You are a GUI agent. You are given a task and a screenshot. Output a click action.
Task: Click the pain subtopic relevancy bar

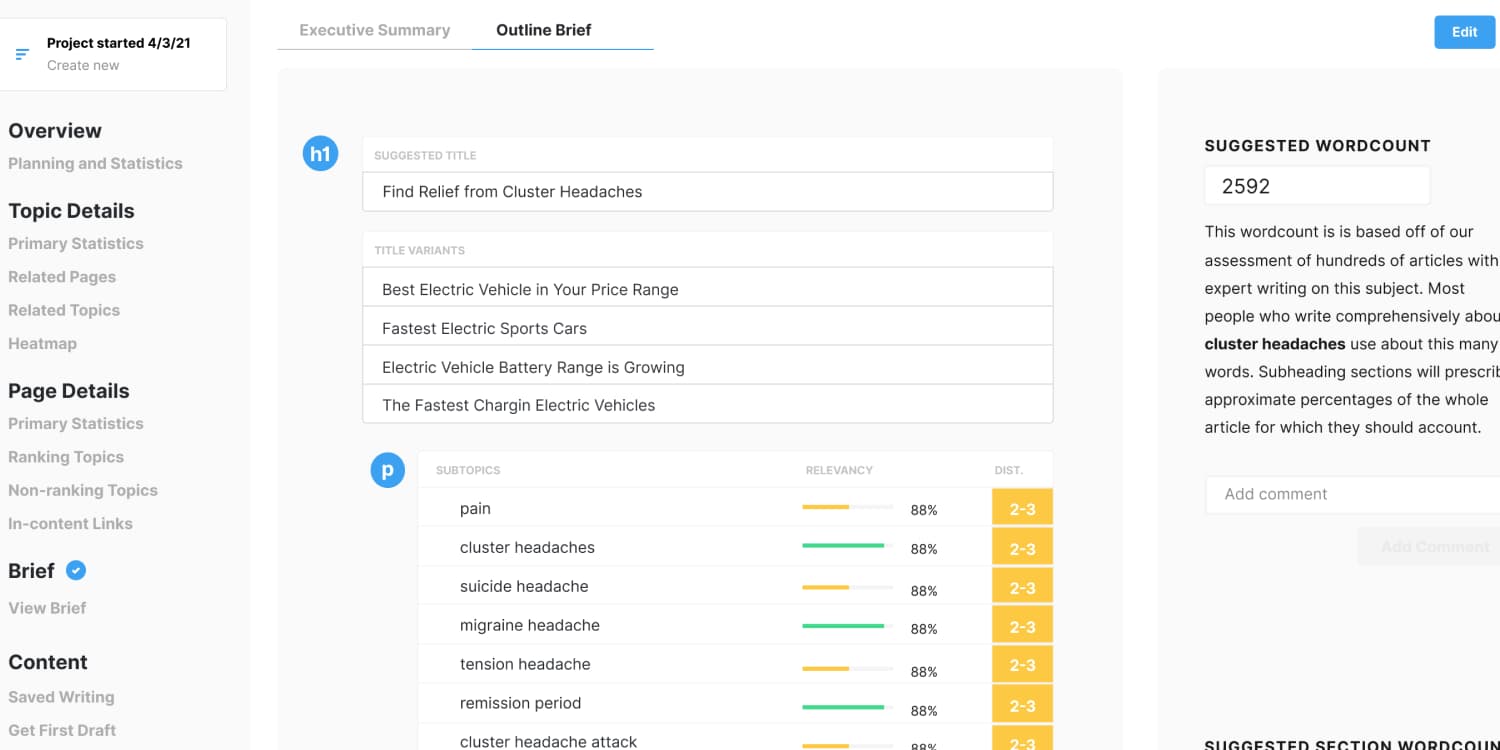[847, 508]
